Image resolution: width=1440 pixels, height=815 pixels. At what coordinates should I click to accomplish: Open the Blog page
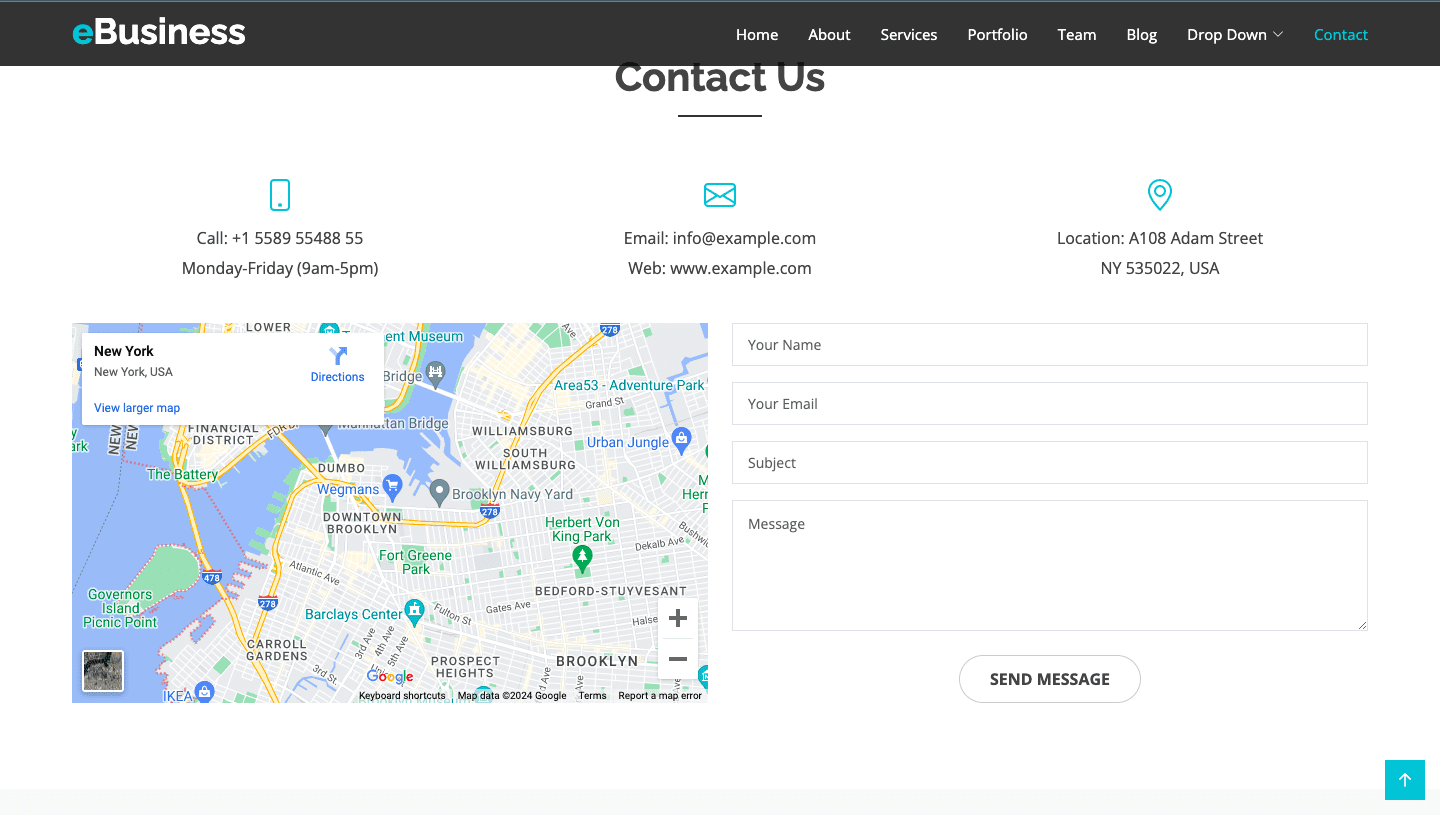point(1141,34)
